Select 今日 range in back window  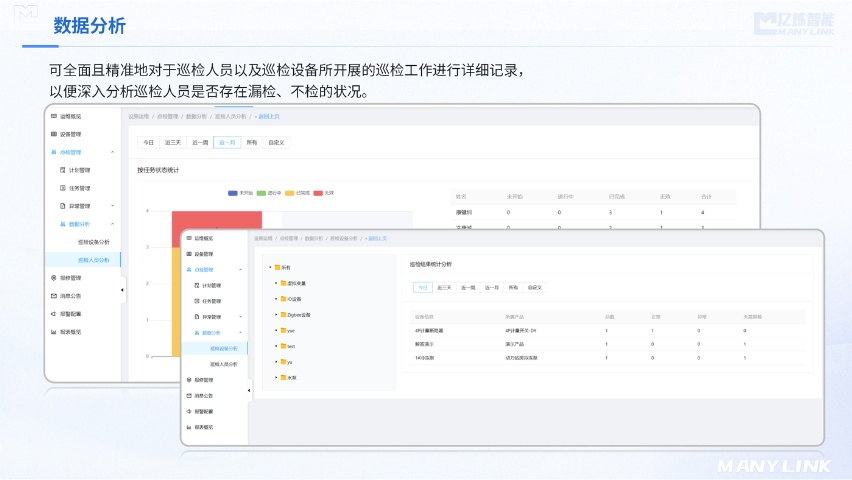tap(148, 142)
